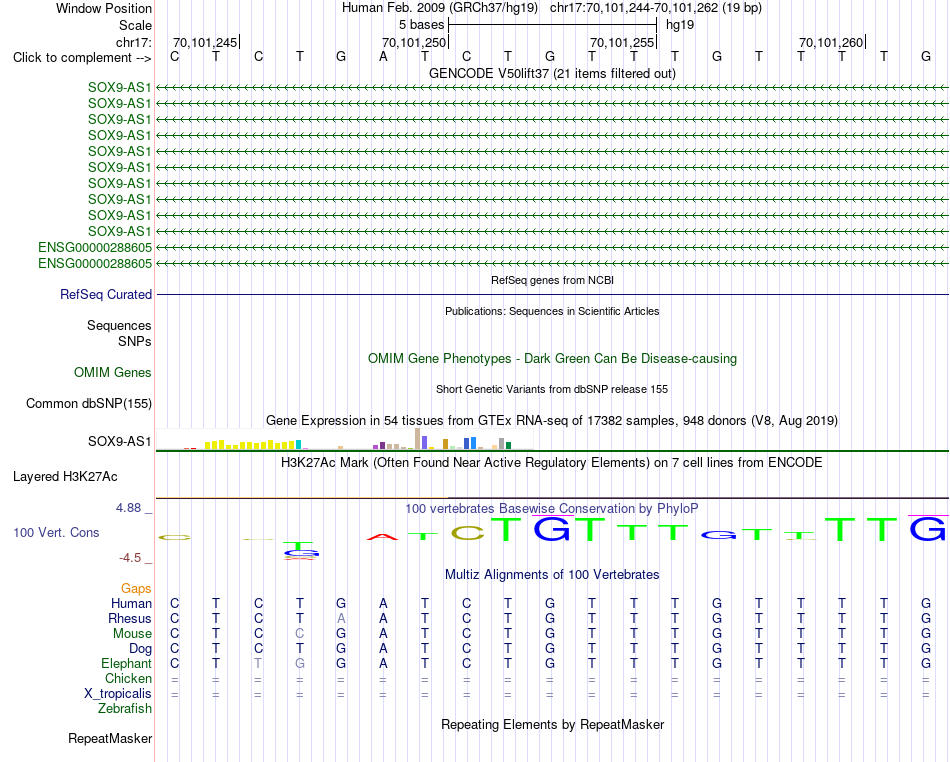The width and height of the screenshot is (950, 762).
Task: Select the SNPs track label
Action: (135, 341)
